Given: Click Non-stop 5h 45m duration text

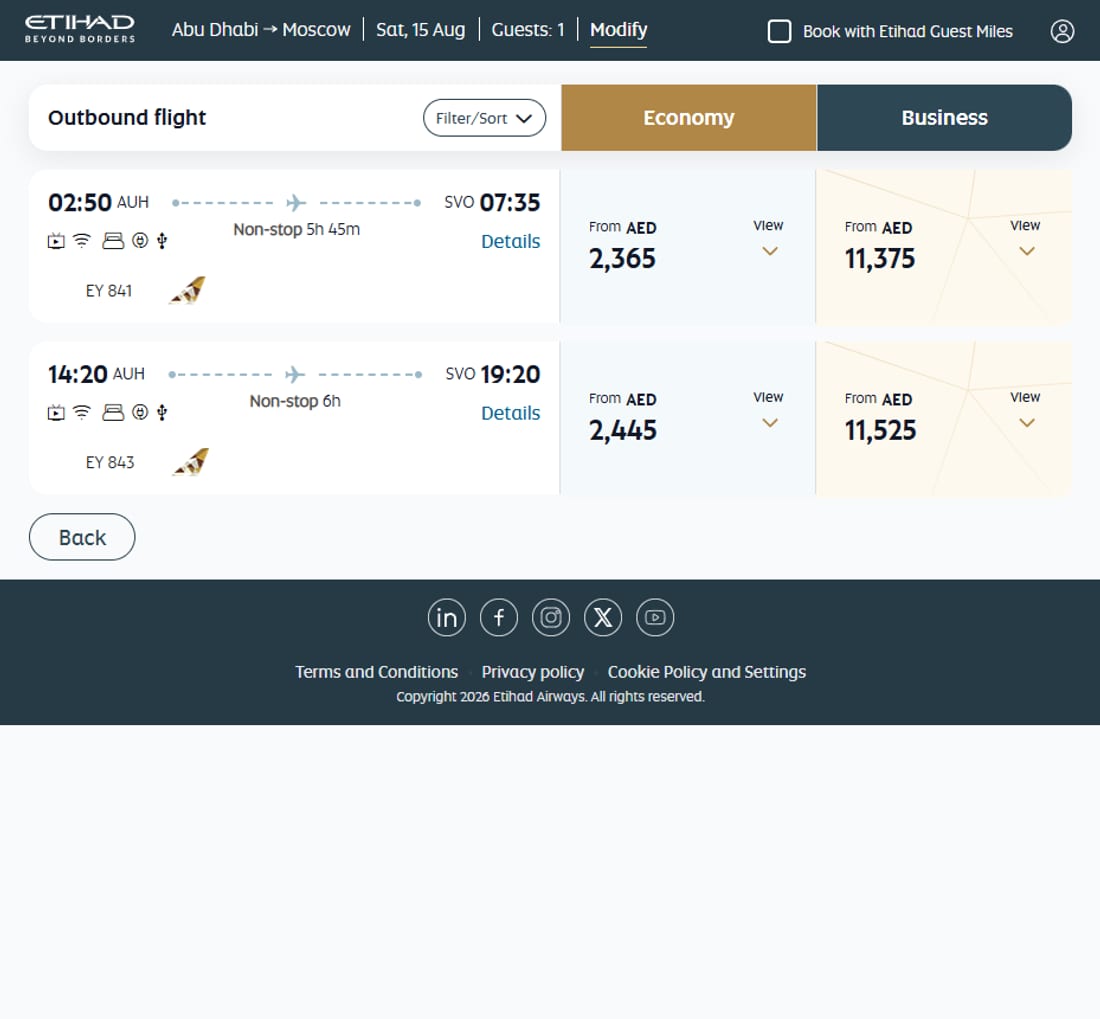Looking at the screenshot, I should pyautogui.click(x=296, y=229).
